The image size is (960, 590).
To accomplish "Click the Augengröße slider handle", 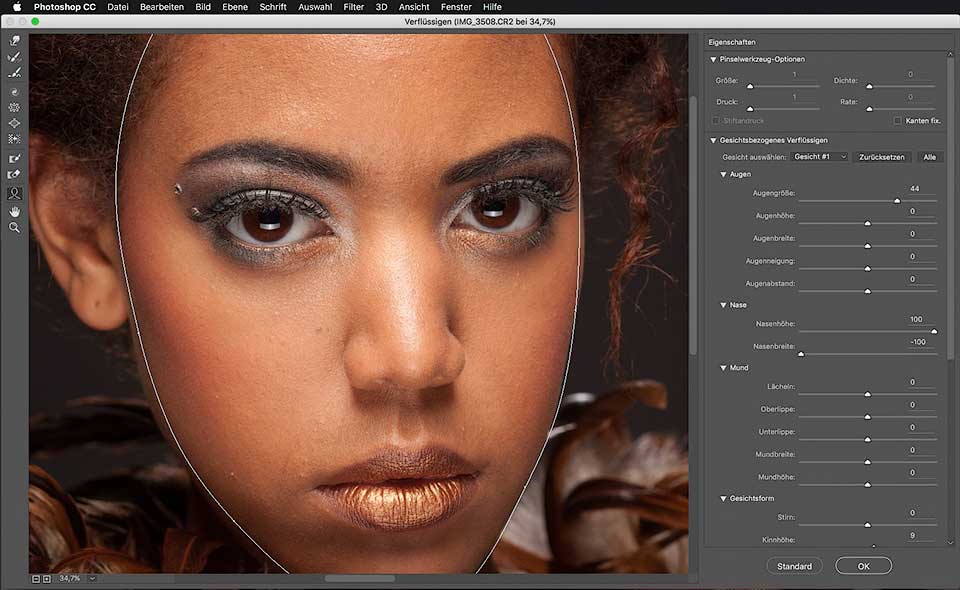I will click(897, 201).
